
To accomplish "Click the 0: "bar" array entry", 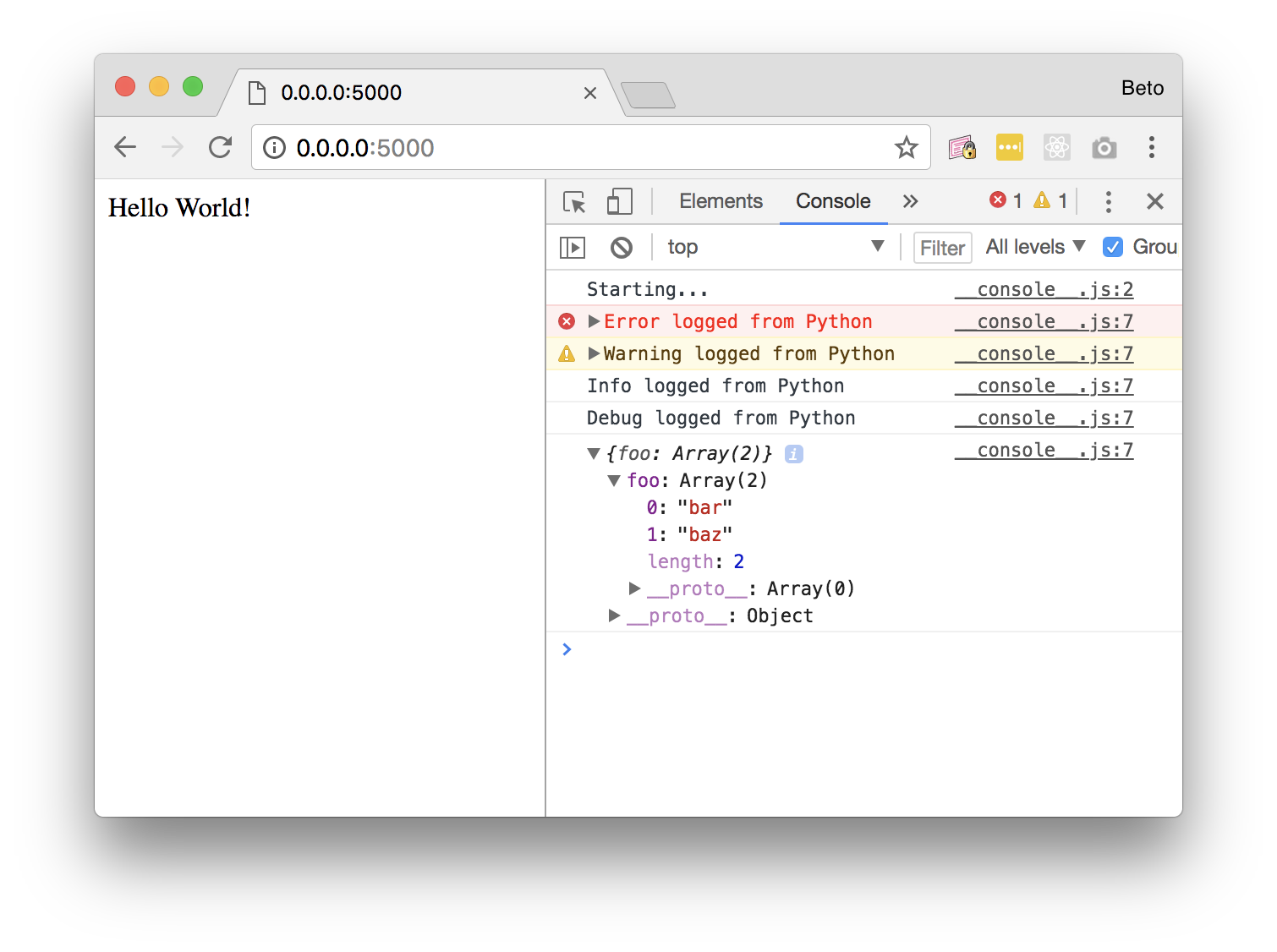I will (689, 507).
